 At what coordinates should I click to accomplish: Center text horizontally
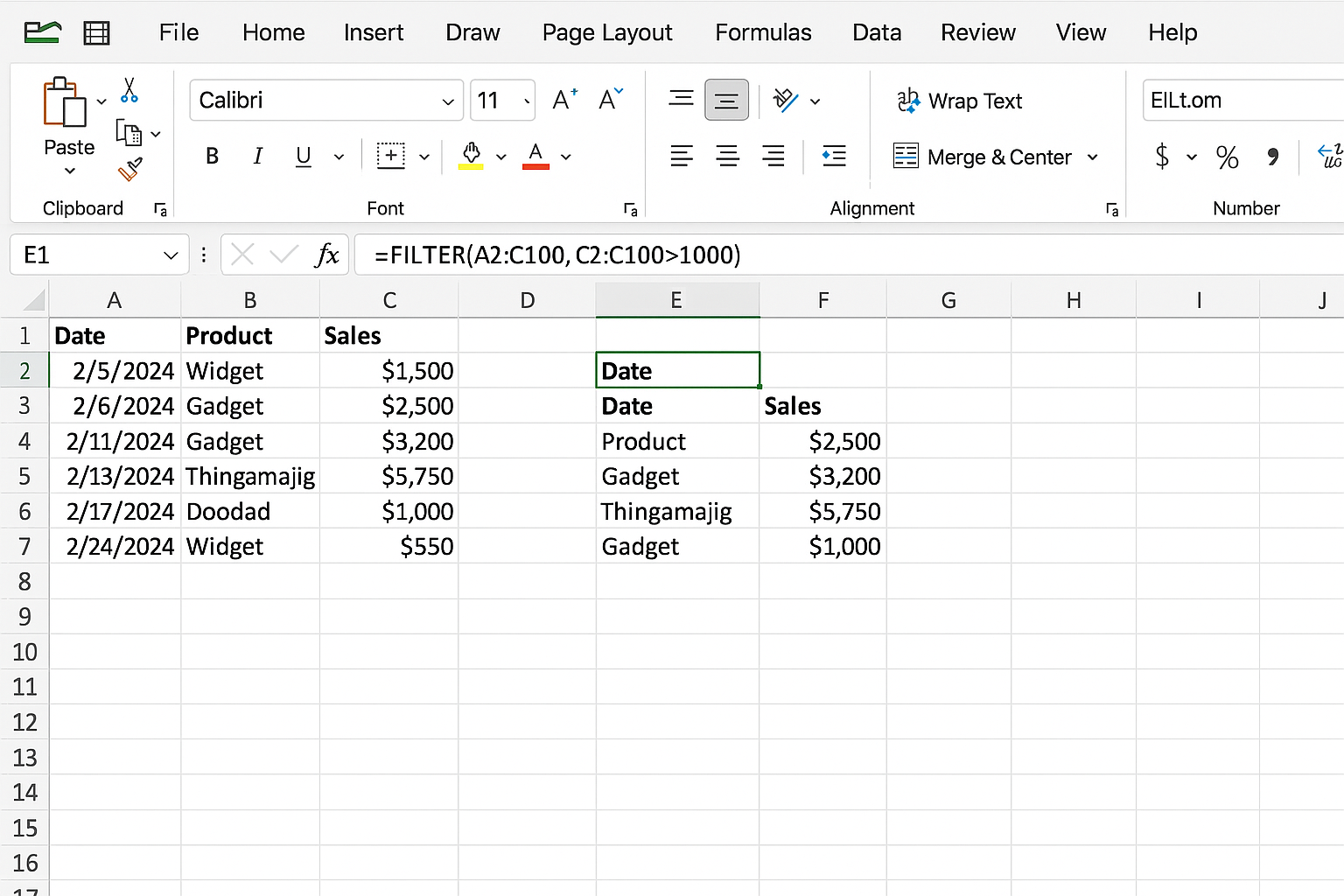tap(727, 157)
